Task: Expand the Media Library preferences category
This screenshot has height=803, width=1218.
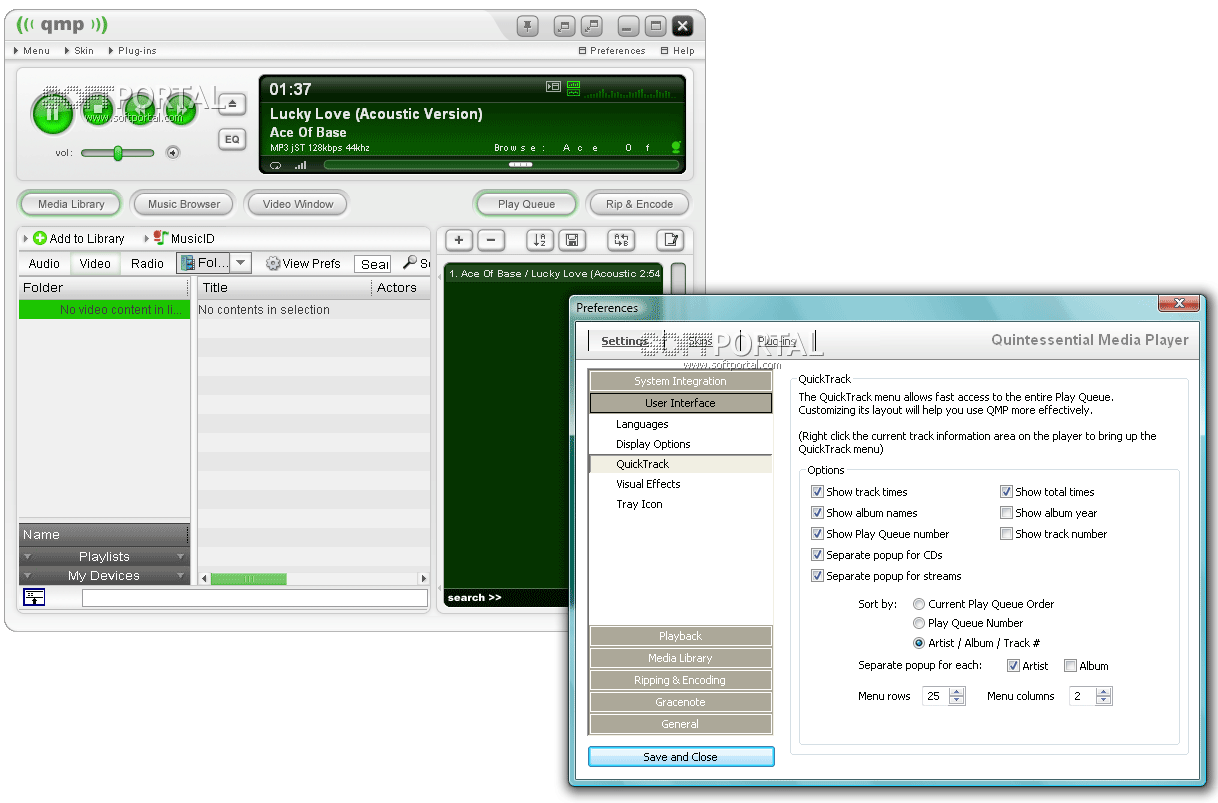Action: click(680, 658)
